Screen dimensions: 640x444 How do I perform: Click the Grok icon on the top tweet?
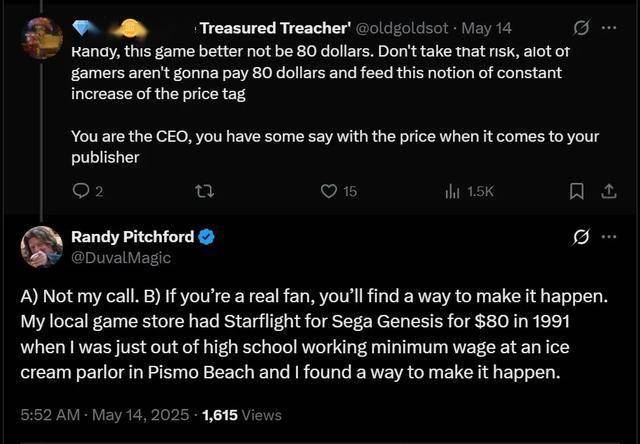[581, 28]
